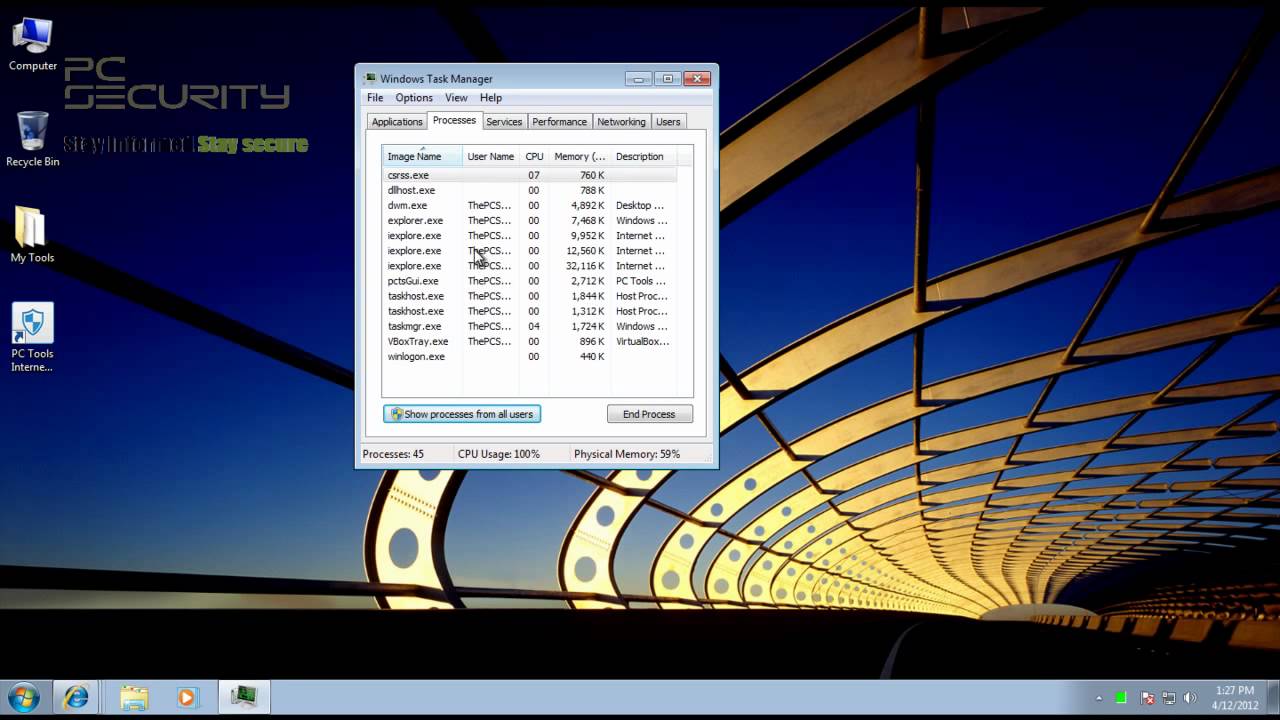1280x720 pixels.
Task: Click the green CPU meter tray icon
Action: pos(1121,698)
